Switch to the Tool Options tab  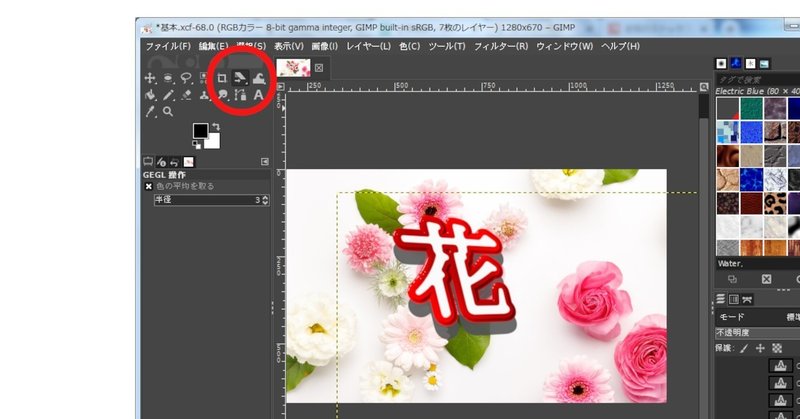[148, 162]
